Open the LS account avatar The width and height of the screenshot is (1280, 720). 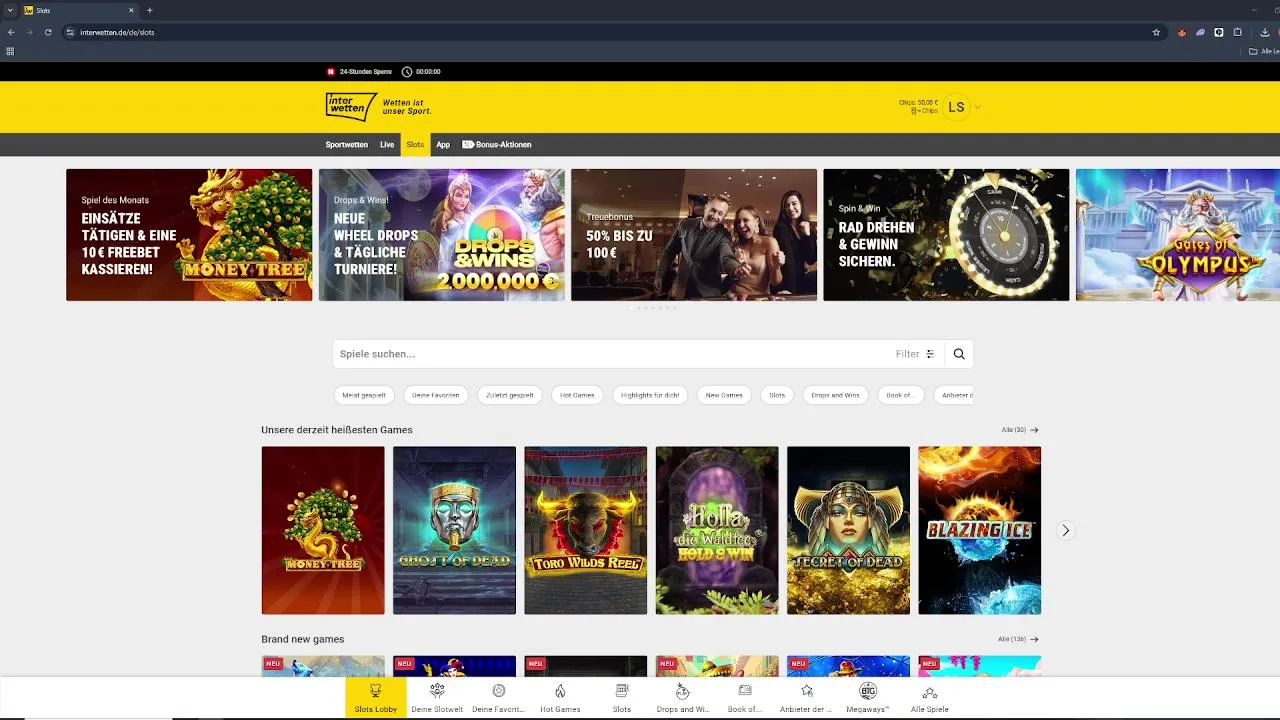click(956, 107)
